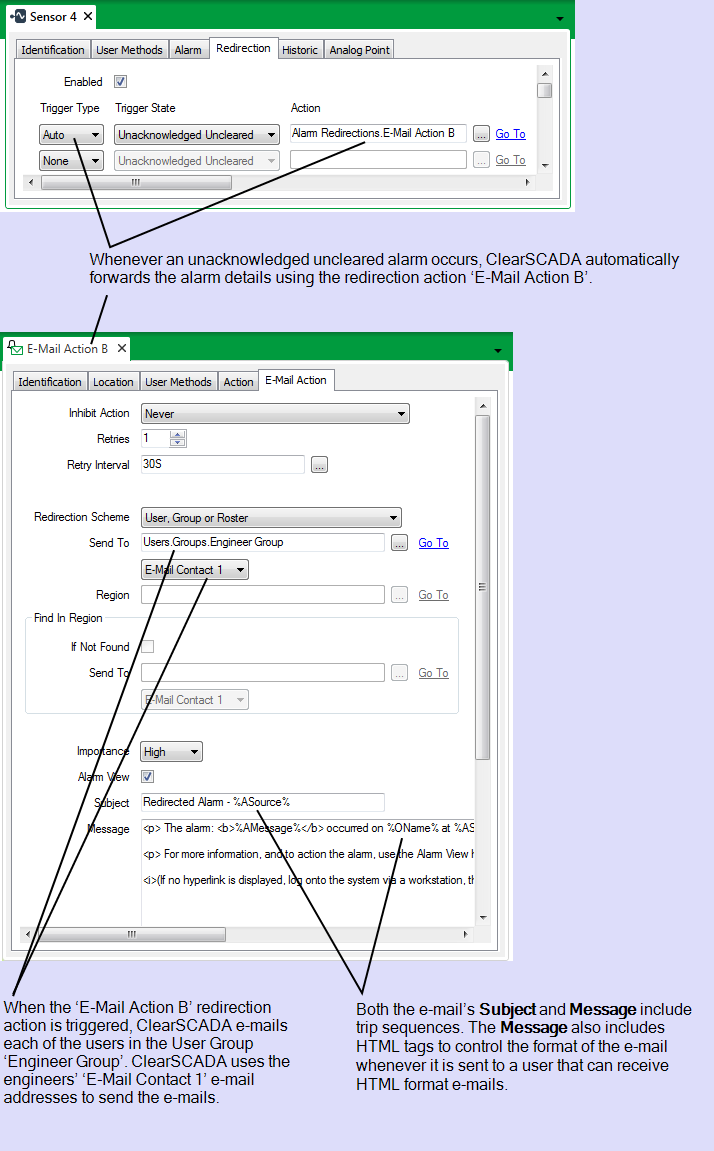The width and height of the screenshot is (714, 1151).
Task: Click the Retries value field
Action: pos(155,439)
